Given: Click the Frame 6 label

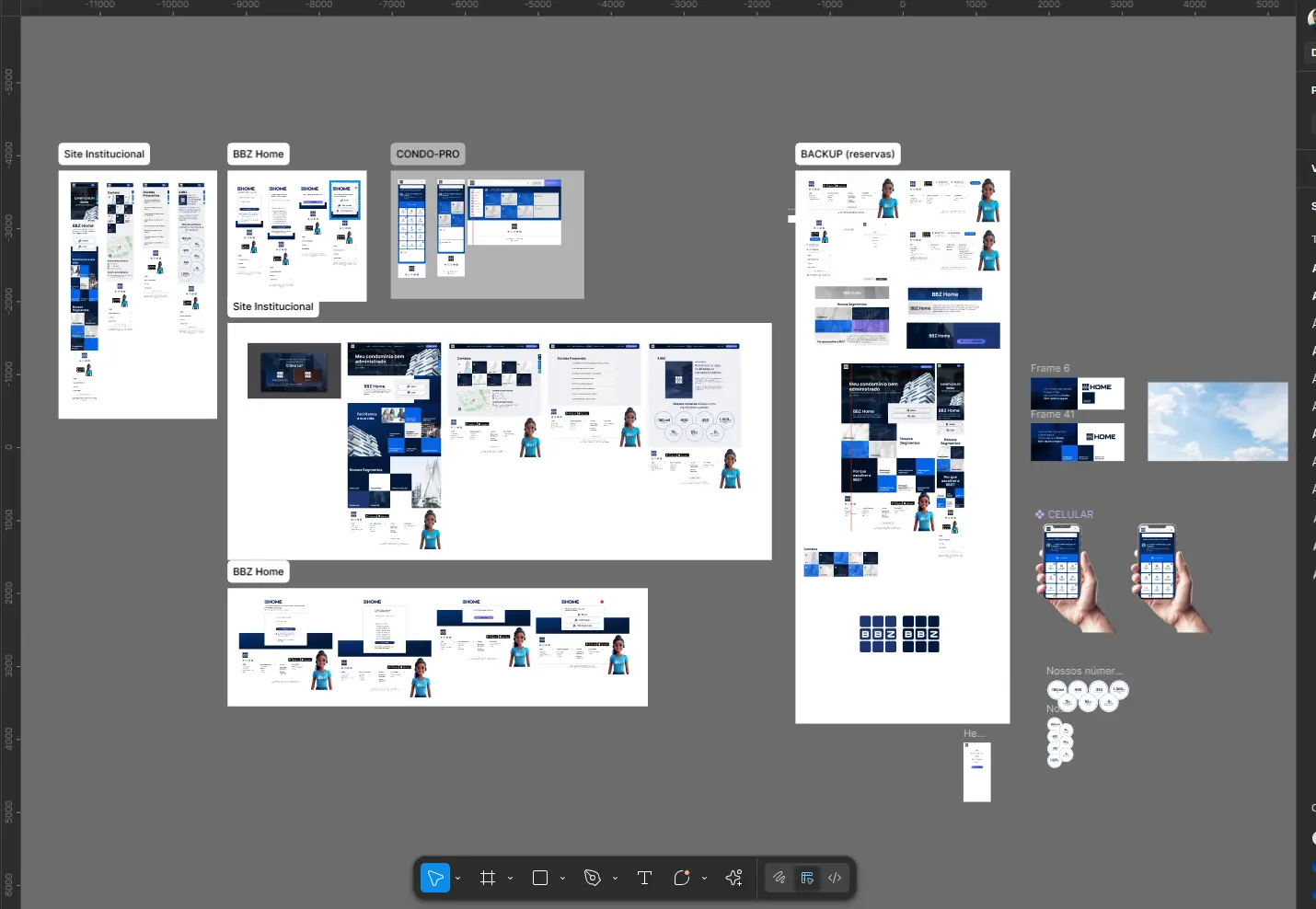Looking at the screenshot, I should [1050, 368].
